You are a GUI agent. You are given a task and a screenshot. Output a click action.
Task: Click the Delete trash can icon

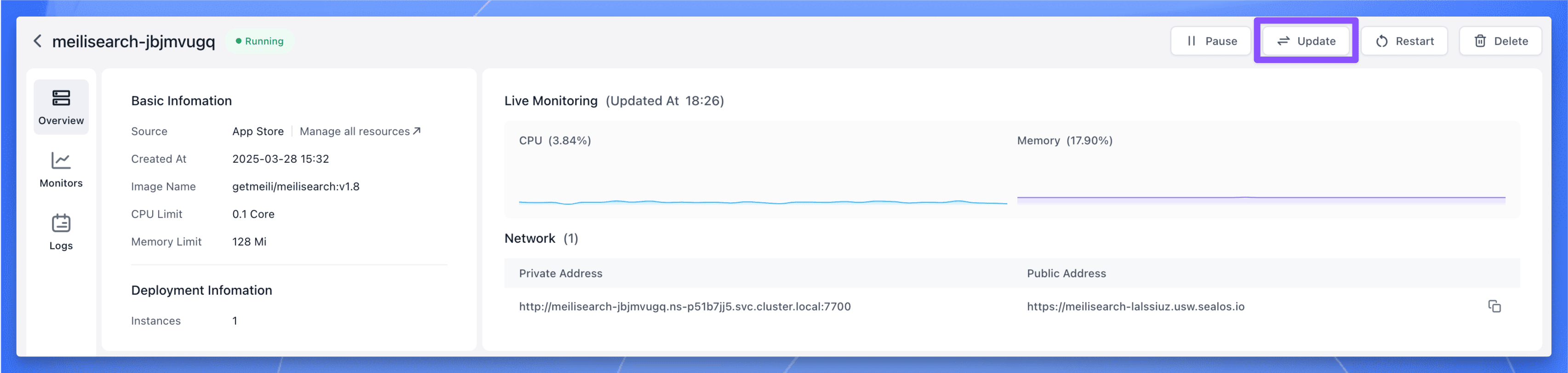point(1479,41)
